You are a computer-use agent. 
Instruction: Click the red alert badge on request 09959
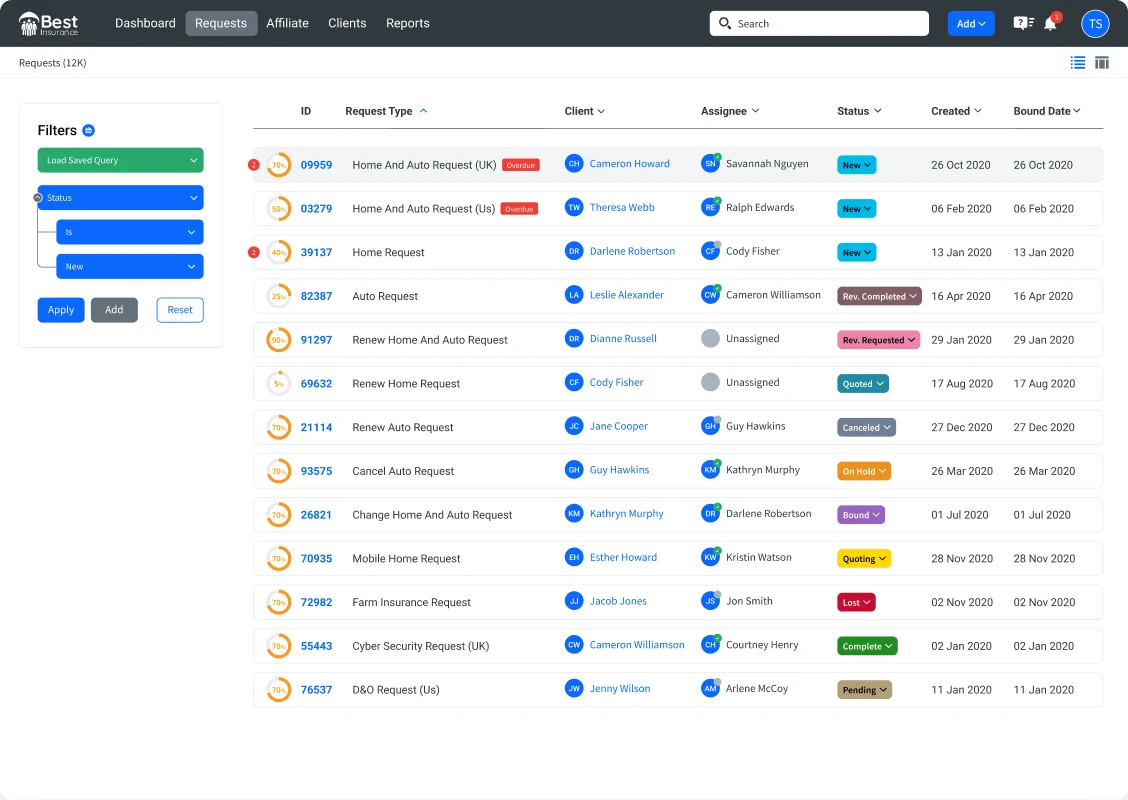click(x=253, y=165)
